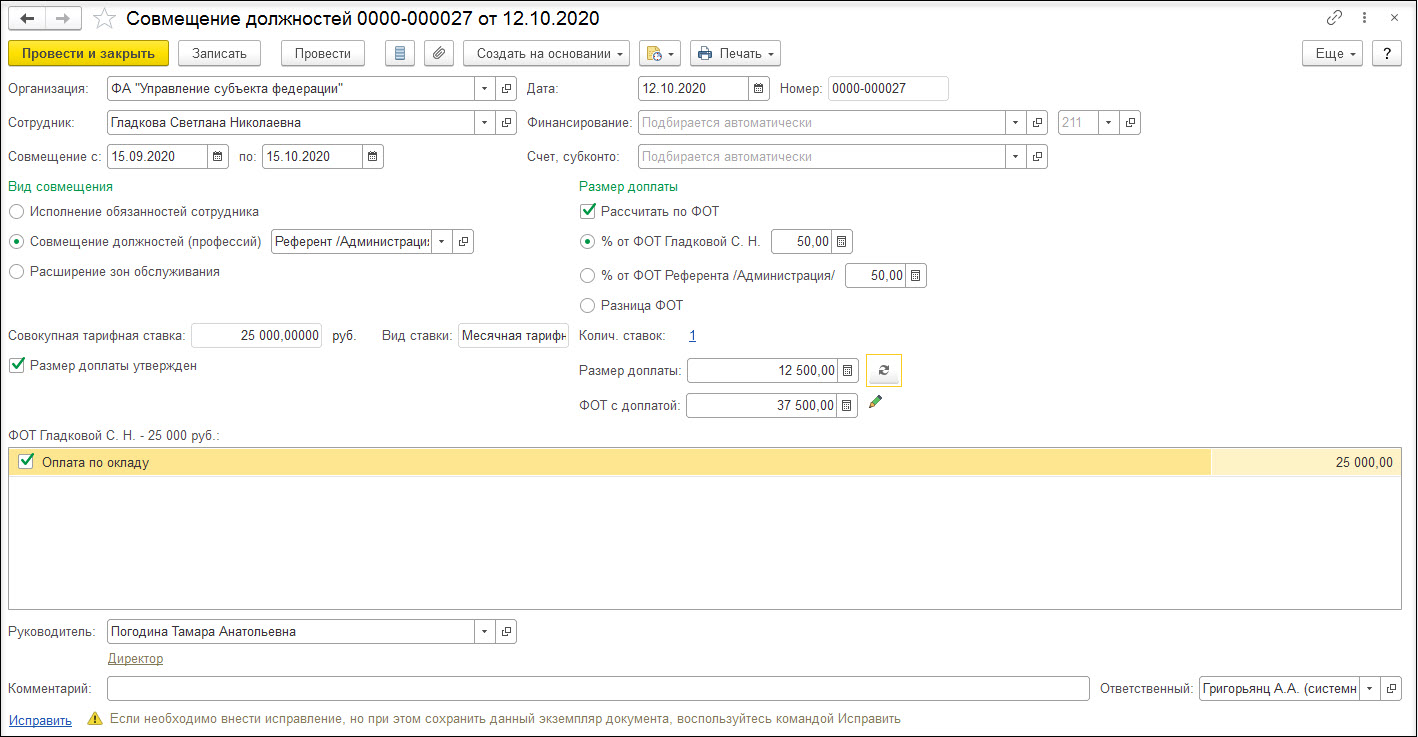Open calculator for Размер доплаты field
This screenshot has width=1418, height=737.
tap(847, 371)
